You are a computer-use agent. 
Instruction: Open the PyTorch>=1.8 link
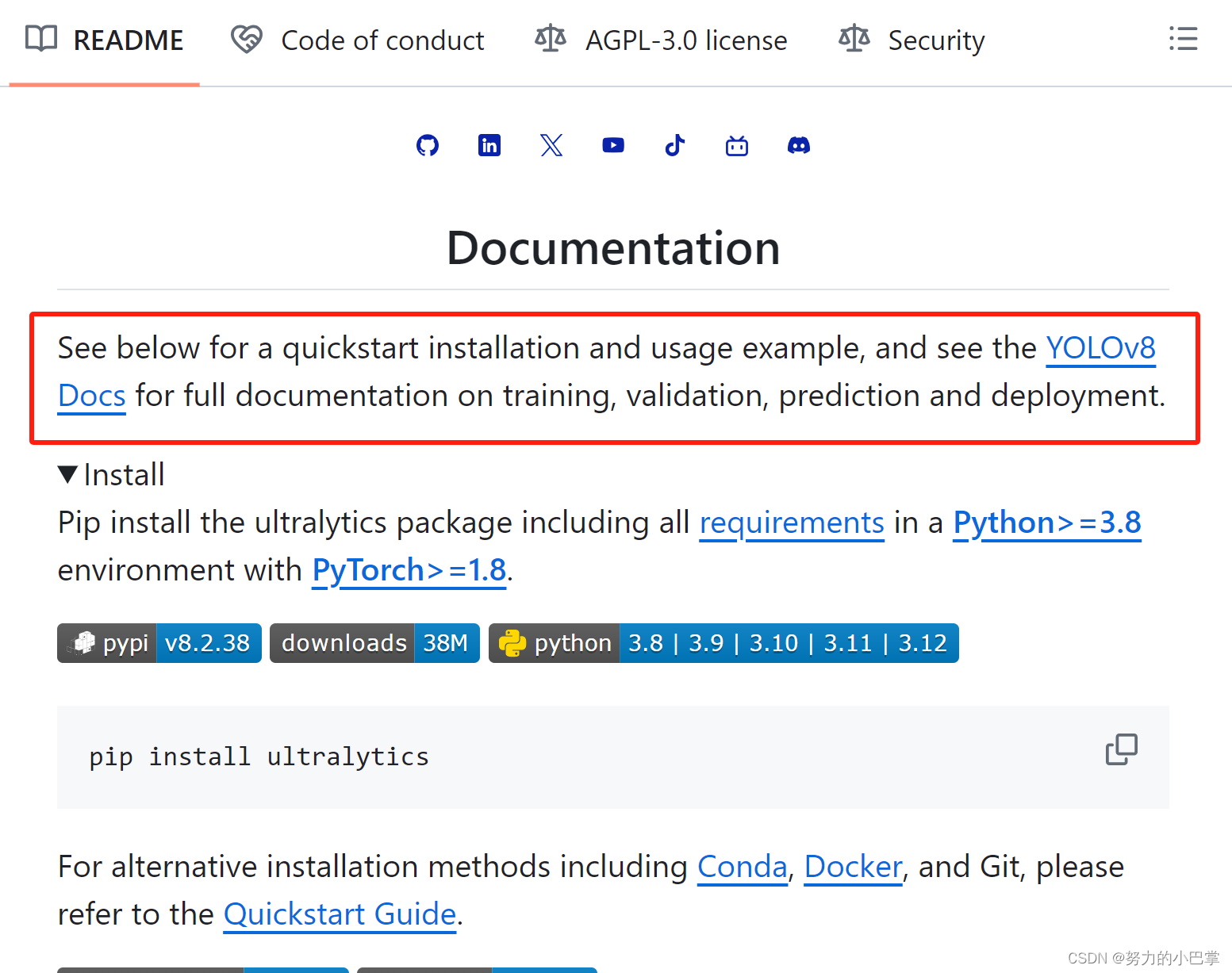(x=409, y=570)
